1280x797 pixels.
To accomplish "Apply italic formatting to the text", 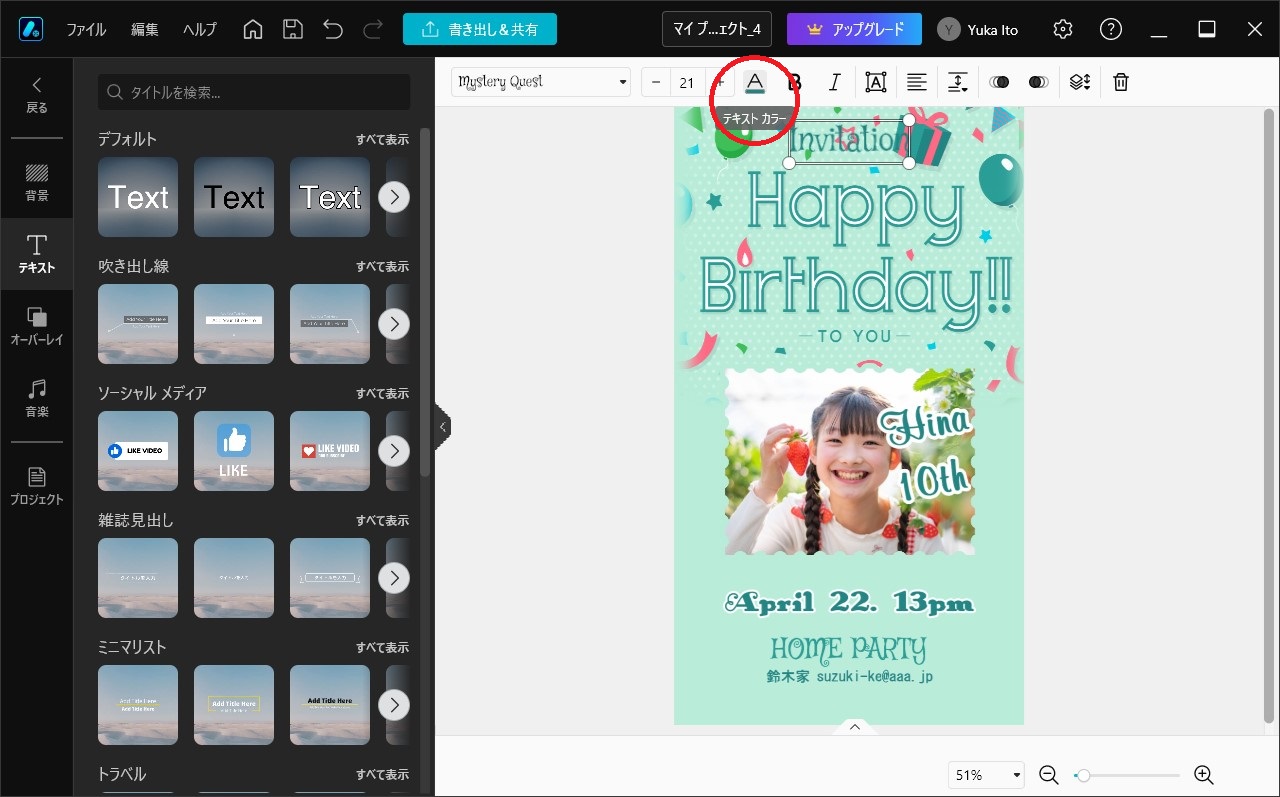I will 834,82.
